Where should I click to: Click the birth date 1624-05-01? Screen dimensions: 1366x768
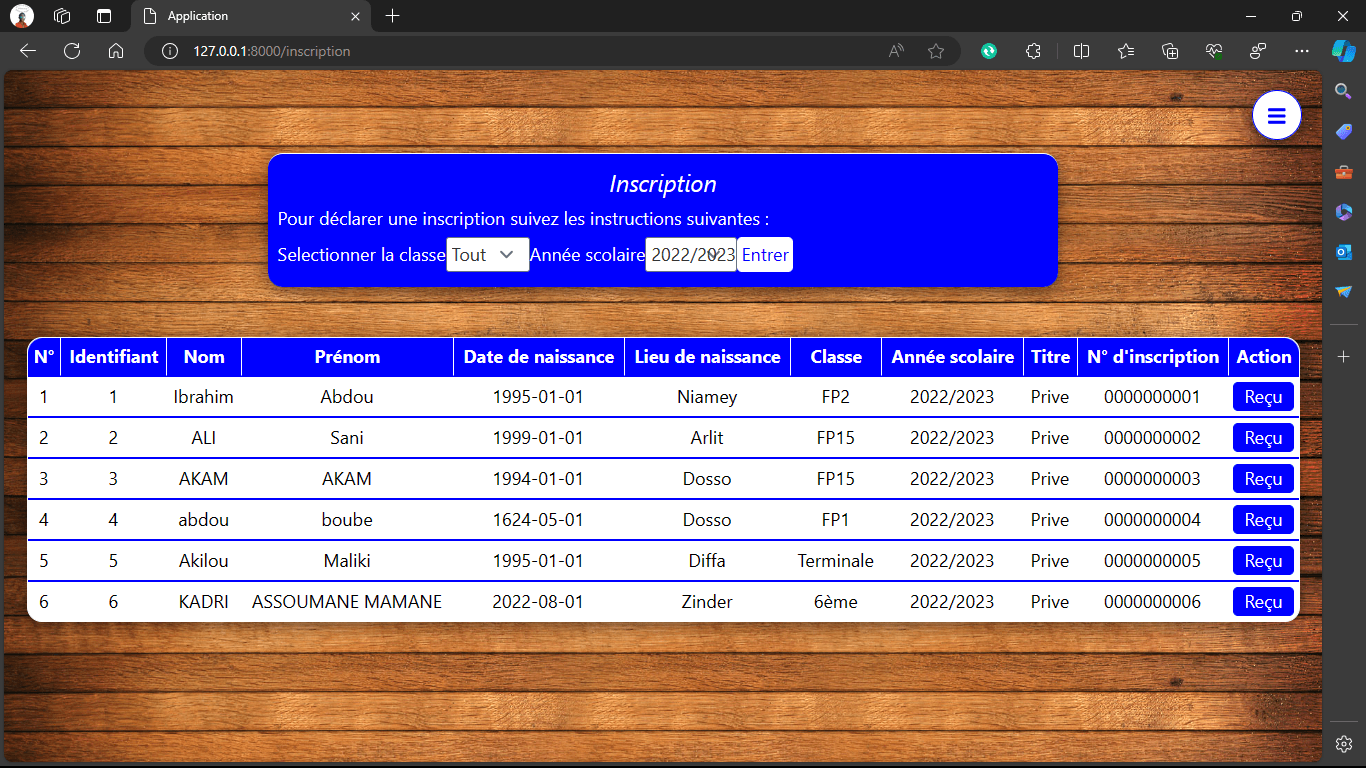[538, 520]
